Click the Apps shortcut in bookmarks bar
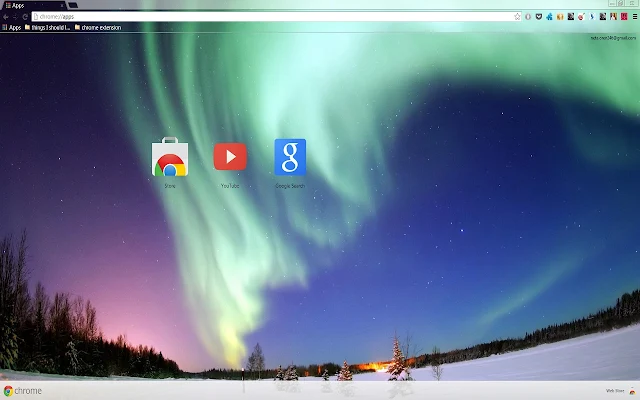Screen dimensions: 640x400 [12, 27]
